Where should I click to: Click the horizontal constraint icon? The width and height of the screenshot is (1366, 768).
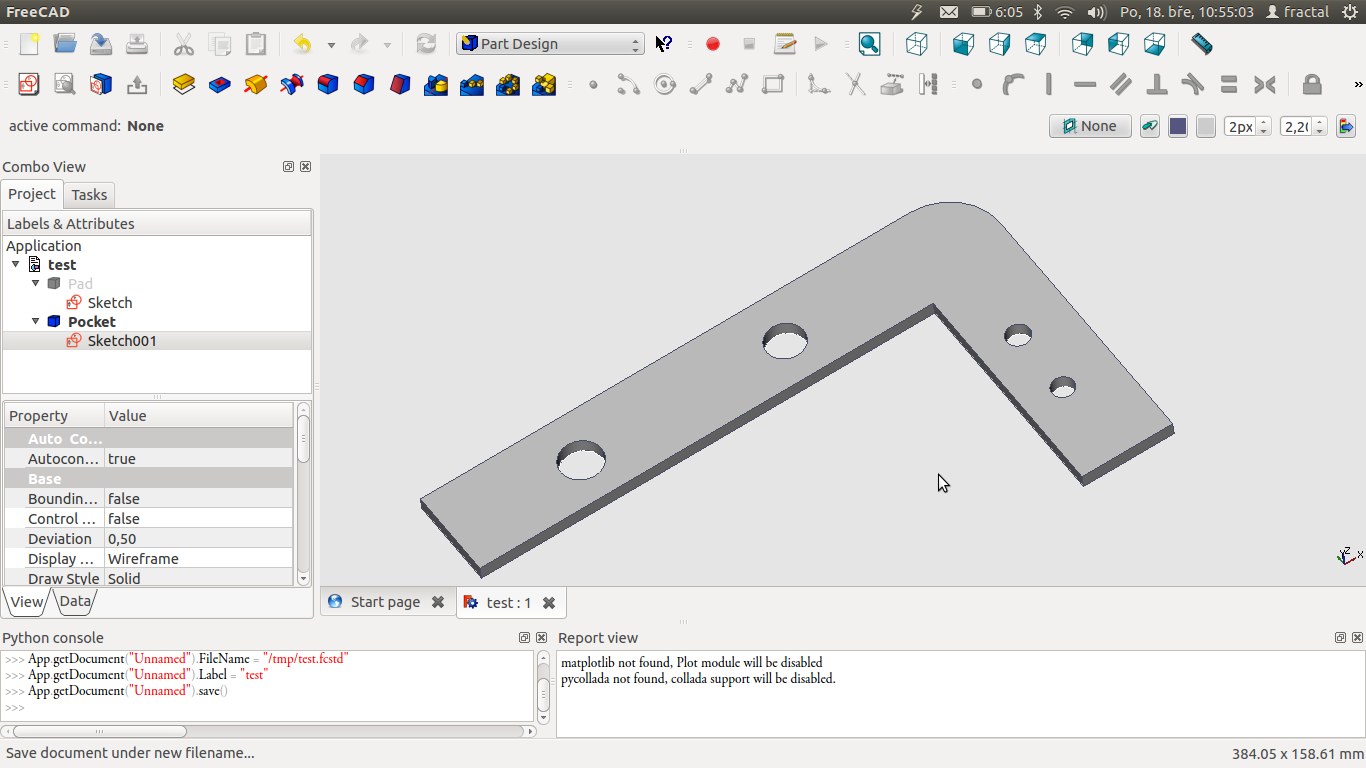click(x=1085, y=85)
